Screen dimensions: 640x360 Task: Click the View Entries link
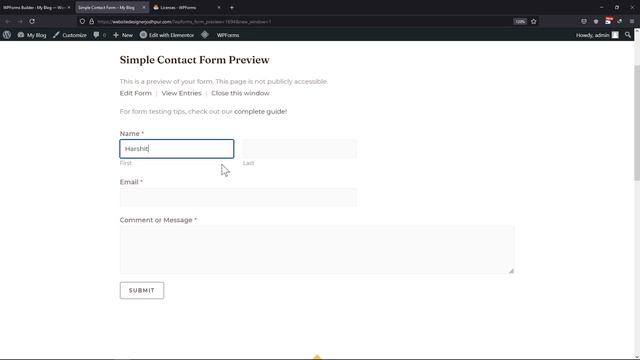tap(181, 93)
